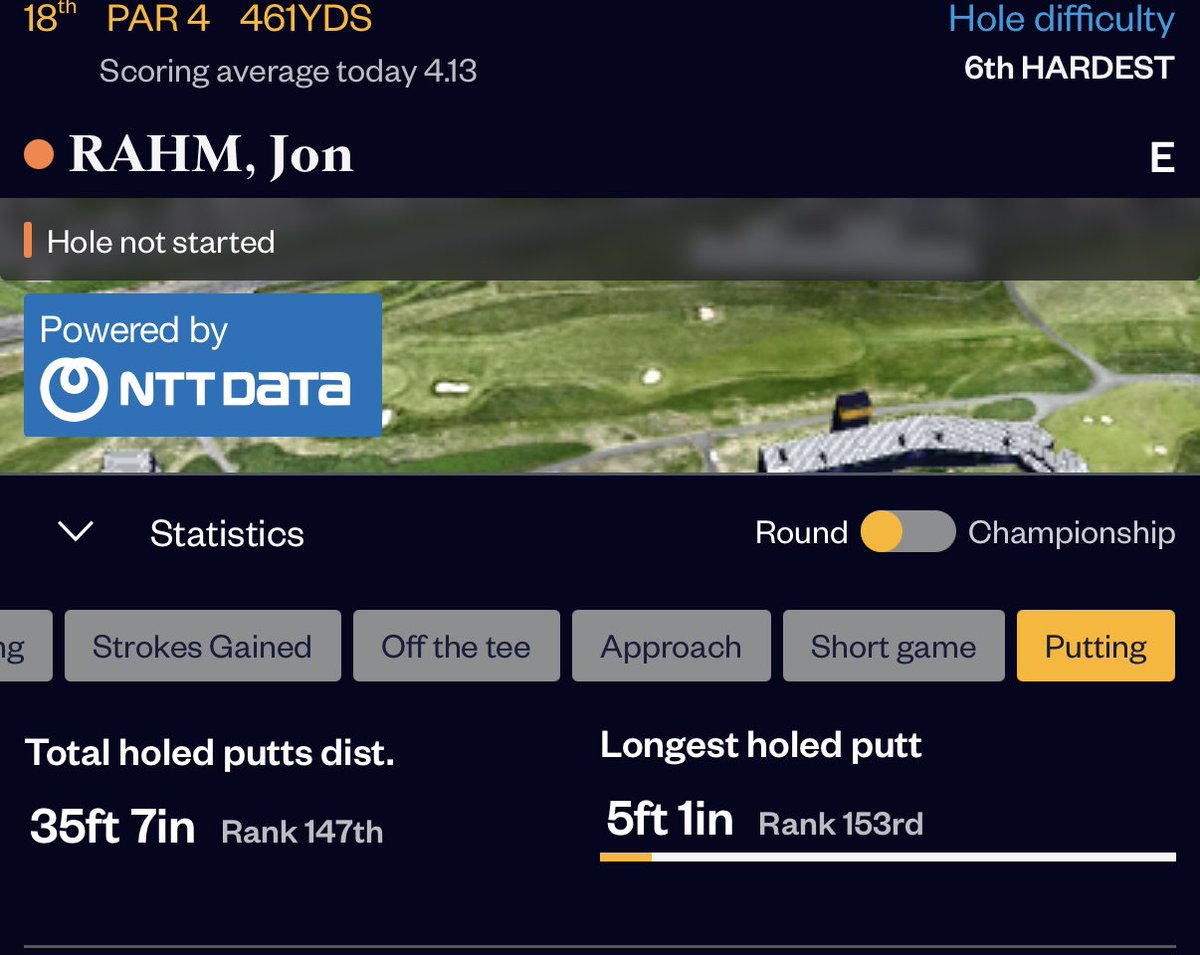1200x955 pixels.
Task: Click the PAR 4 text
Action: click(158, 18)
